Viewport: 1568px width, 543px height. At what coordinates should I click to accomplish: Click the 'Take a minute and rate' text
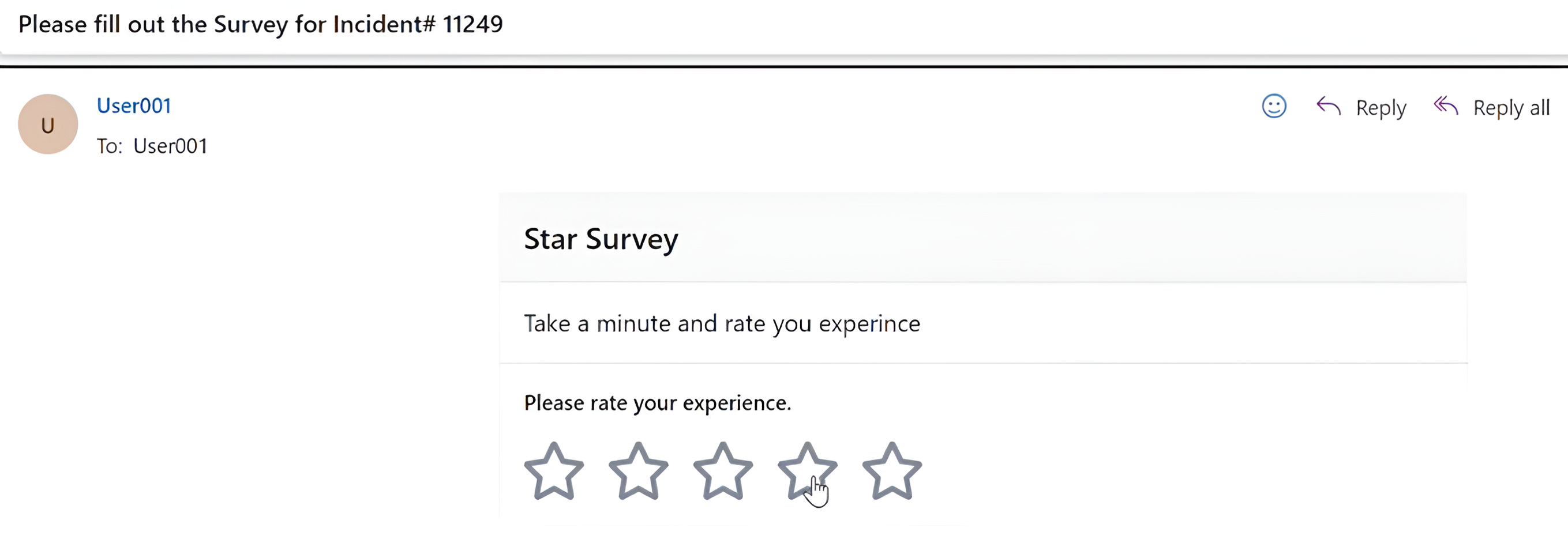pyautogui.click(x=722, y=323)
